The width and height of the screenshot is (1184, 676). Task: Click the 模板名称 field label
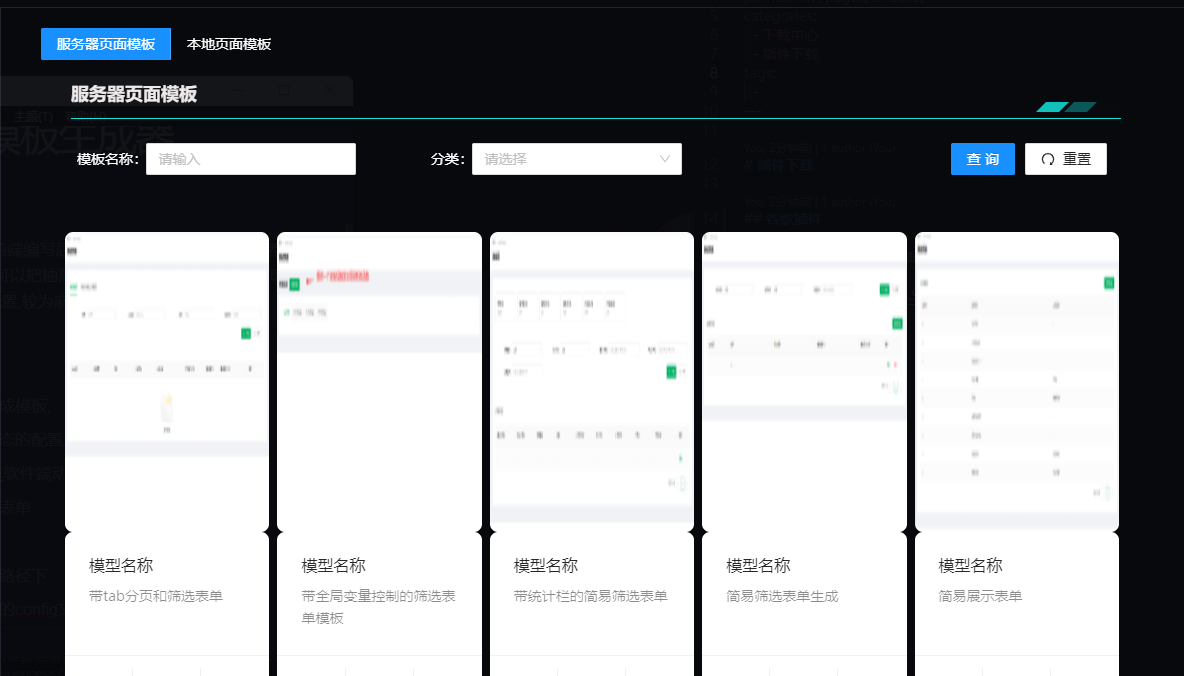107,159
